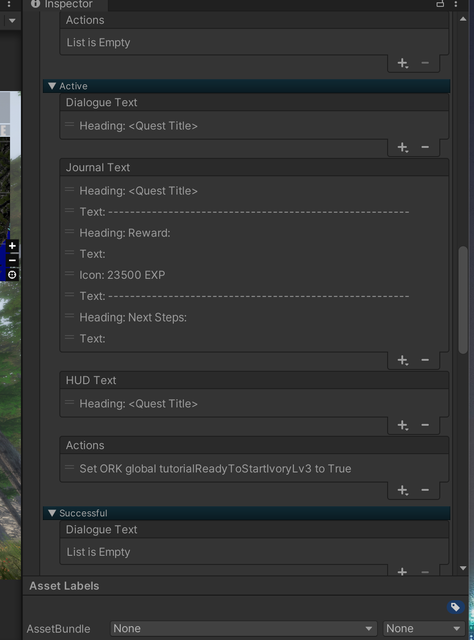Select the empty Text row below Reward

[254, 254]
